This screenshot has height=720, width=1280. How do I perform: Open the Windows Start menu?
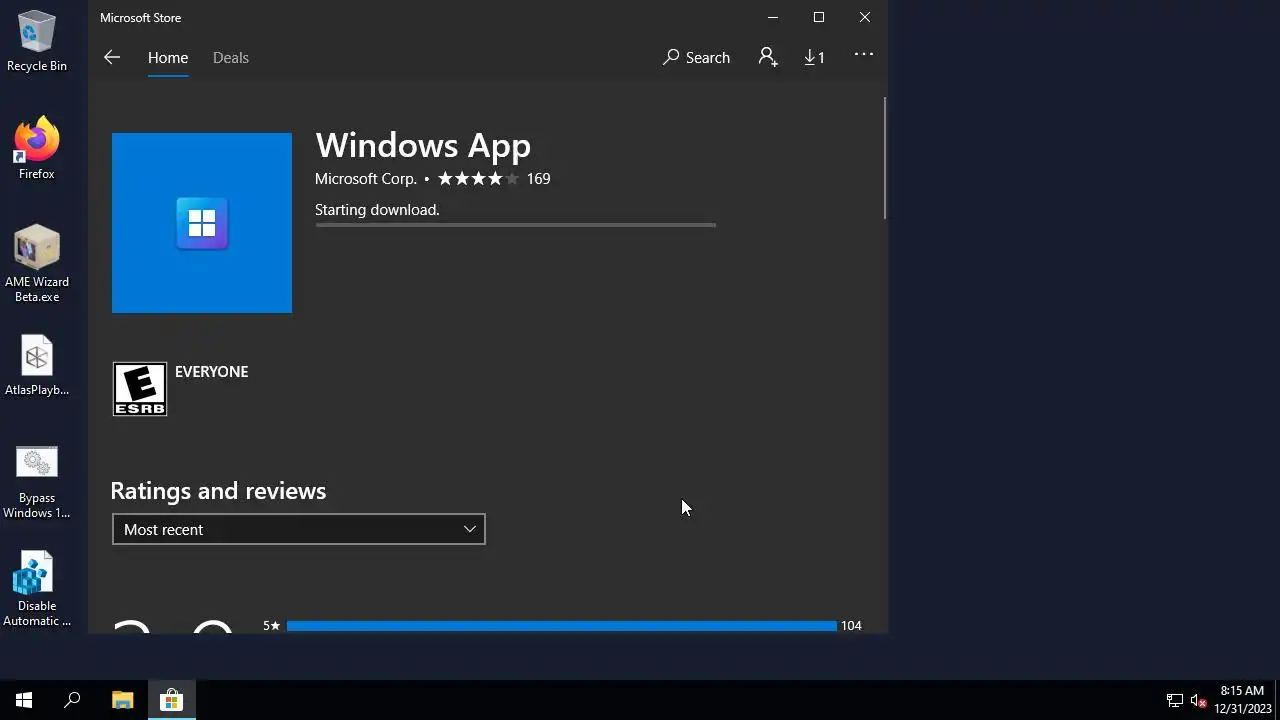(24, 700)
